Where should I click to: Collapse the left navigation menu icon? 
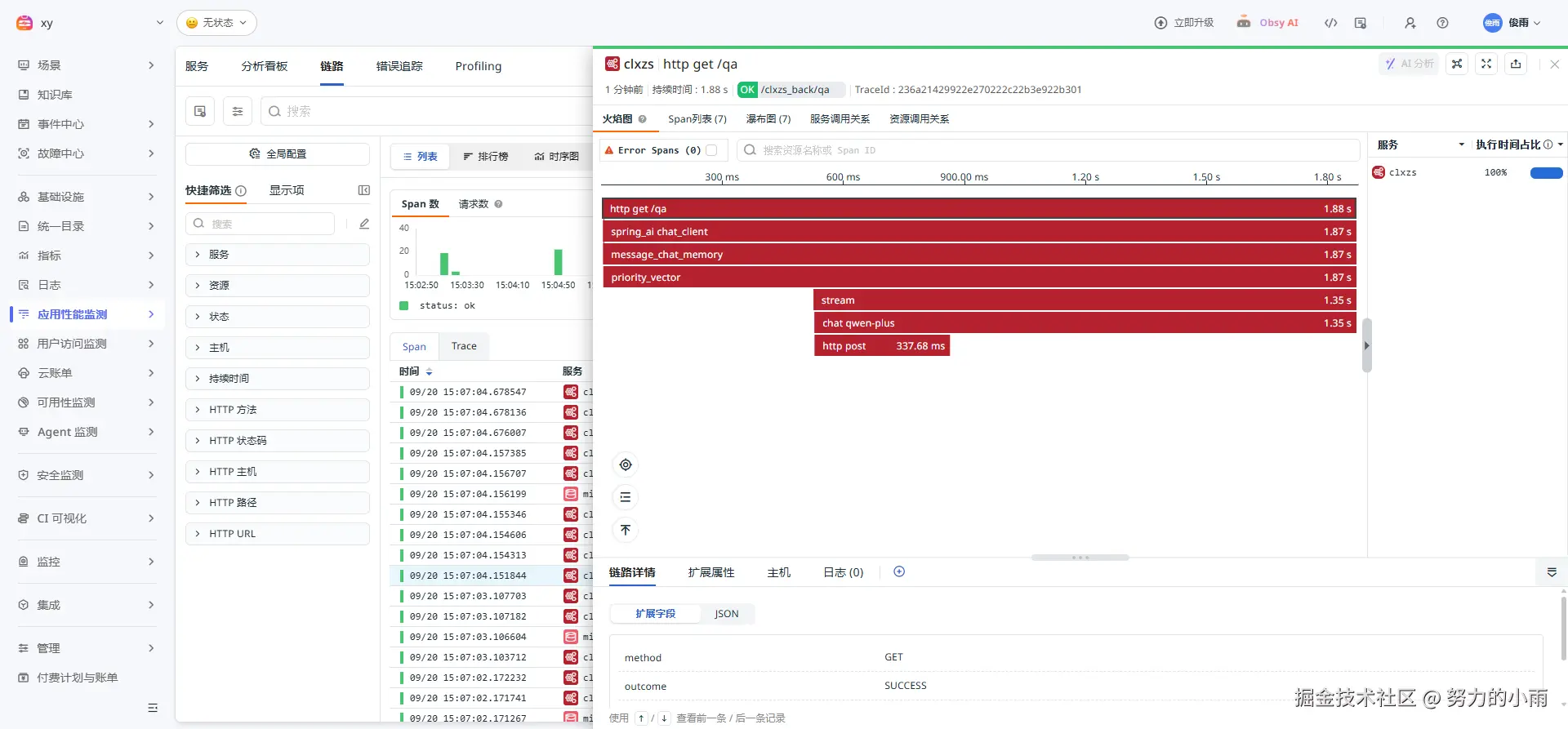[x=153, y=708]
